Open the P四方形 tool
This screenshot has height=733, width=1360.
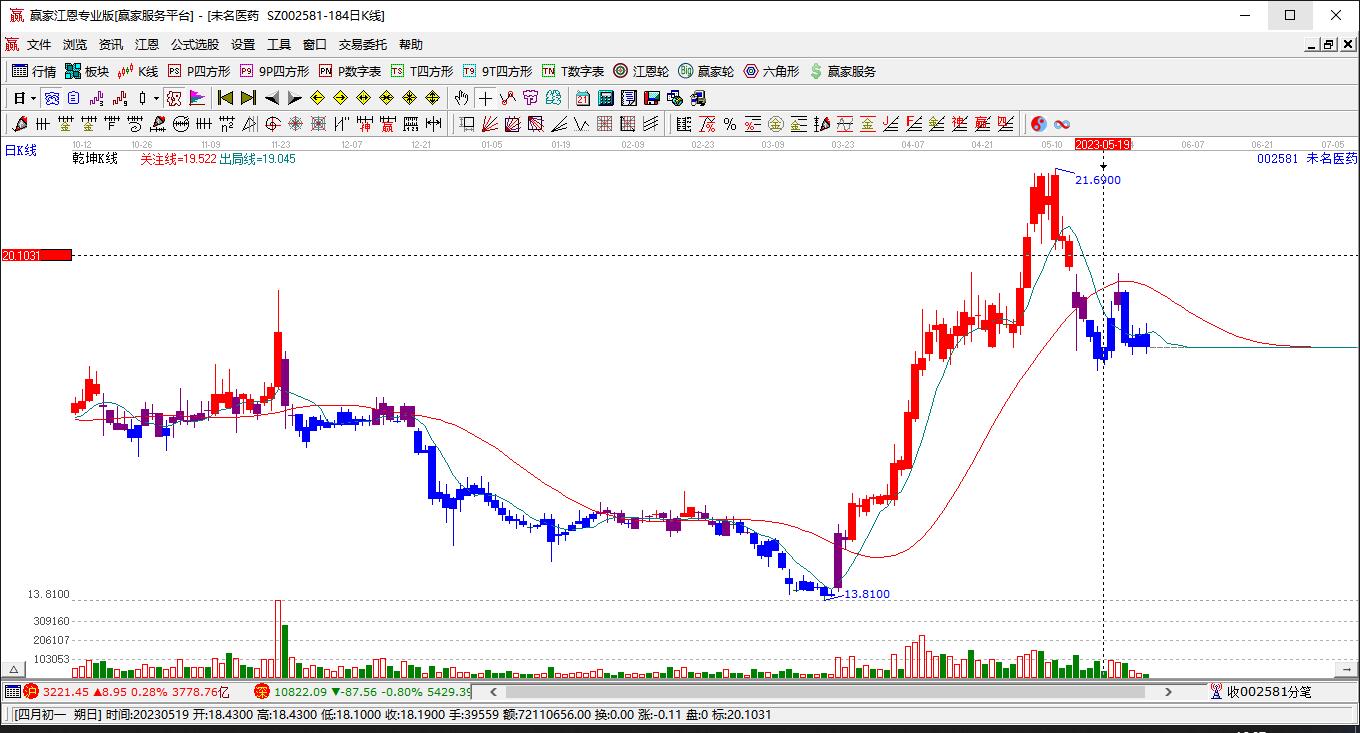(x=199, y=71)
